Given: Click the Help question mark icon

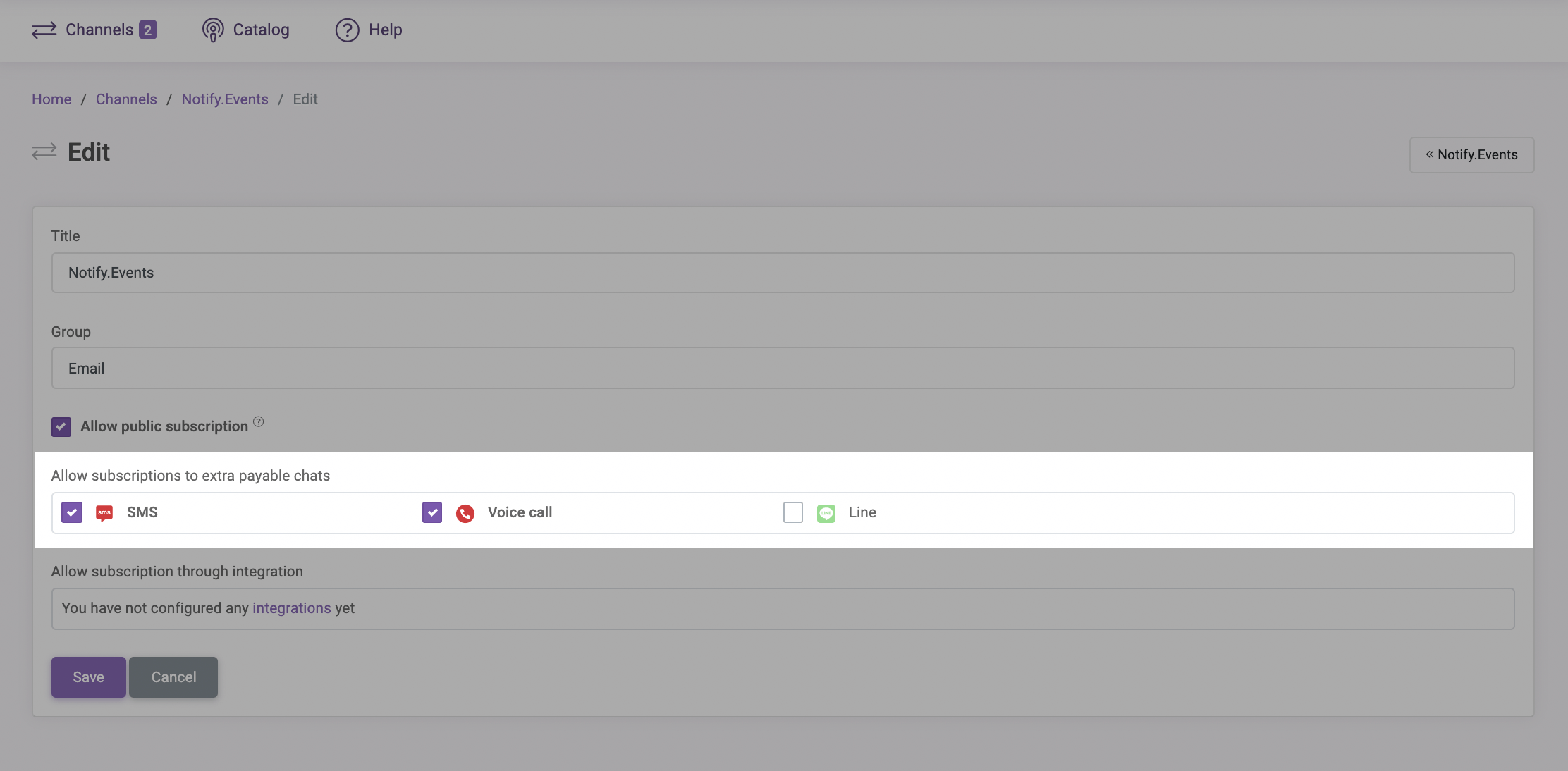Looking at the screenshot, I should coord(347,29).
